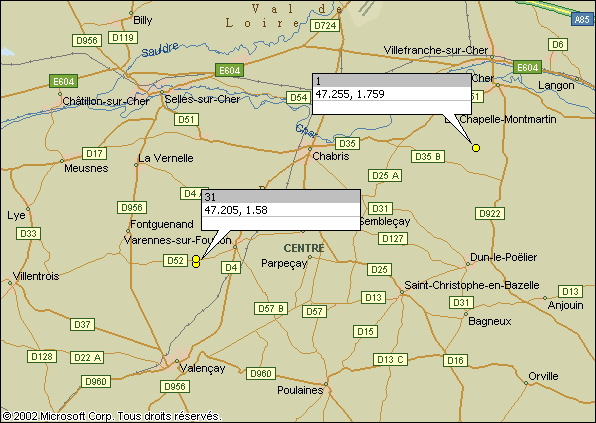Image resolution: width=596 pixels, height=423 pixels.
Task: Select the D922 road sign
Action: pyautogui.click(x=490, y=214)
